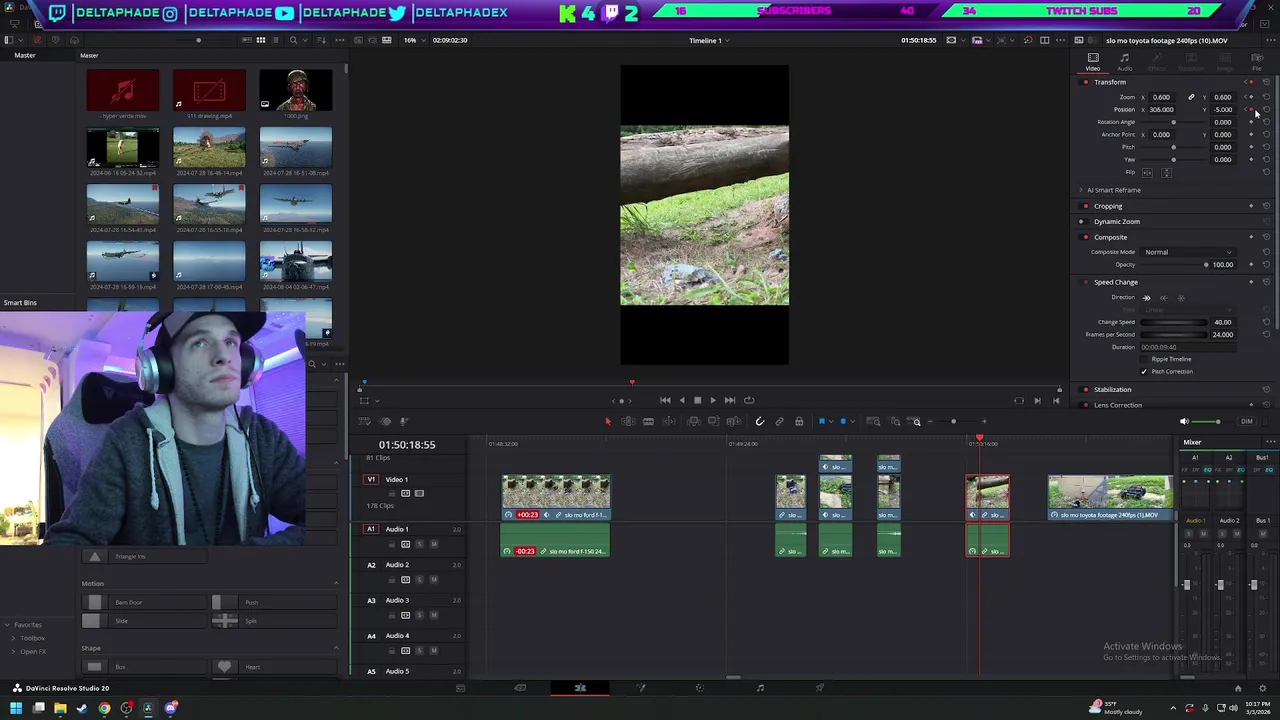The image size is (1280, 720).
Task: Mute Audio 1 track M button
Action: 434,544
